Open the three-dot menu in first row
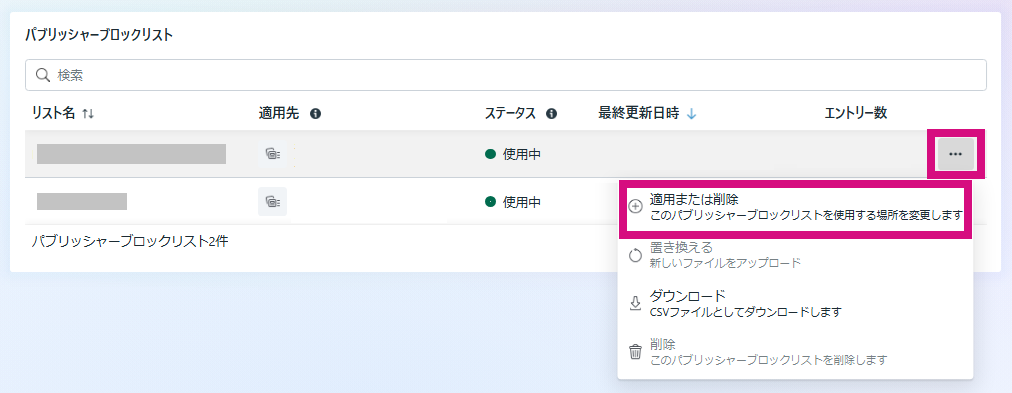The width and height of the screenshot is (1012, 393). coord(955,154)
